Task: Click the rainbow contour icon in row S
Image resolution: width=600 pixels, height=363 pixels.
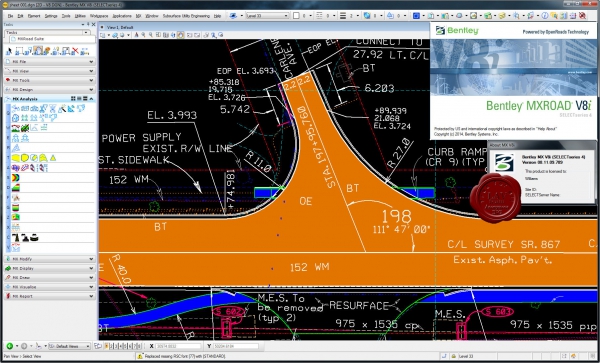Action: coord(16,177)
